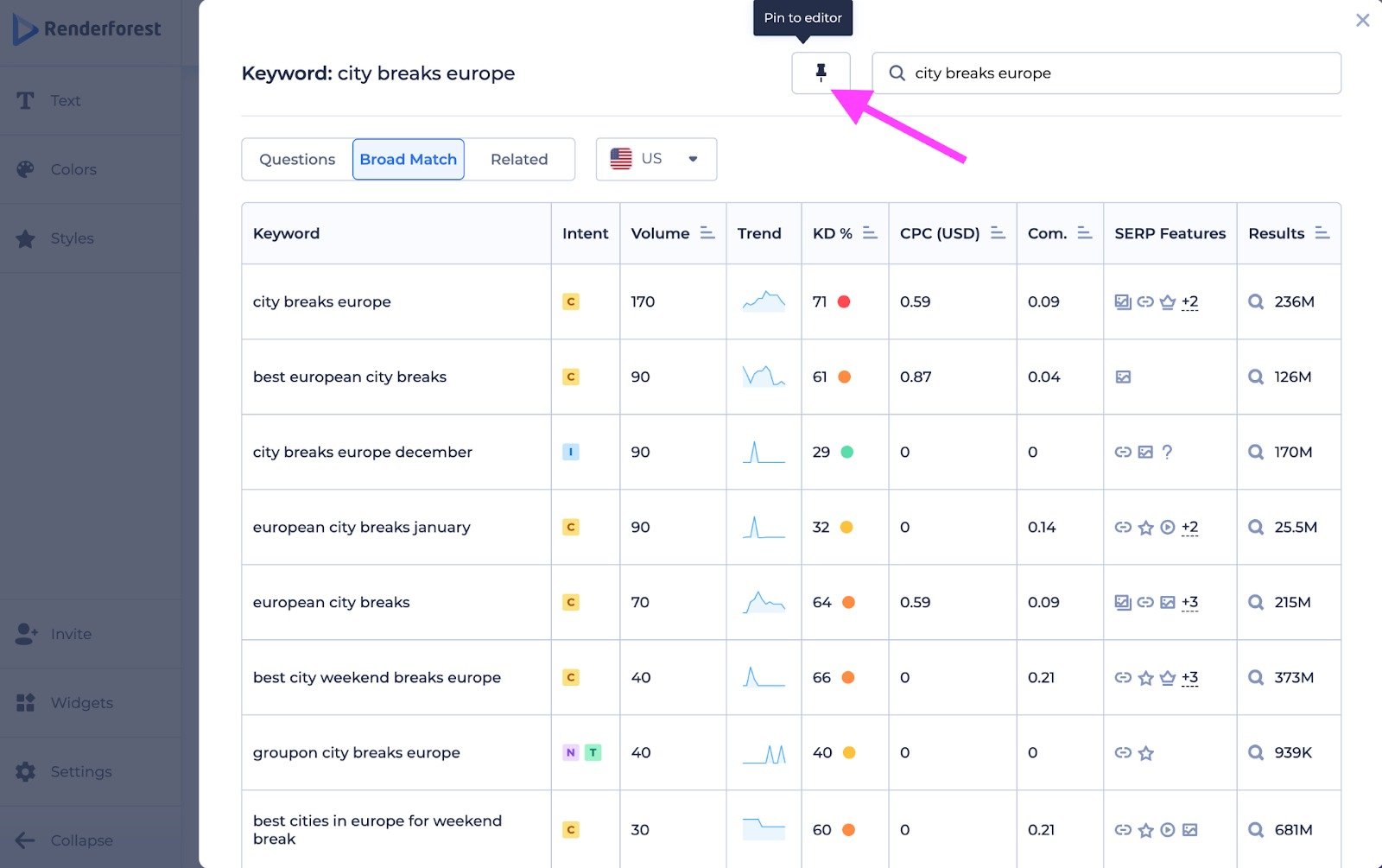
Task: Expand +2 SERP features for city breaks europe
Action: pos(1189,301)
